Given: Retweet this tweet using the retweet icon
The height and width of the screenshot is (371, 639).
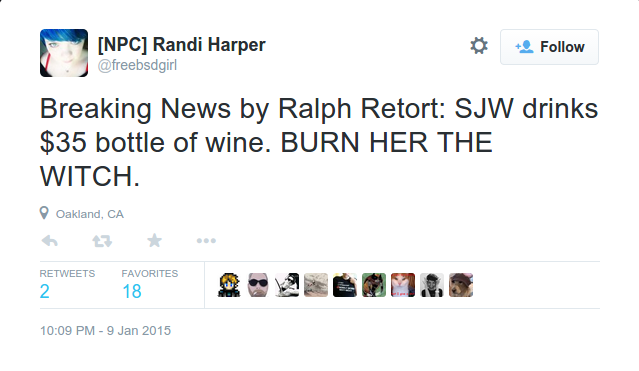Looking at the screenshot, I should click(102, 241).
